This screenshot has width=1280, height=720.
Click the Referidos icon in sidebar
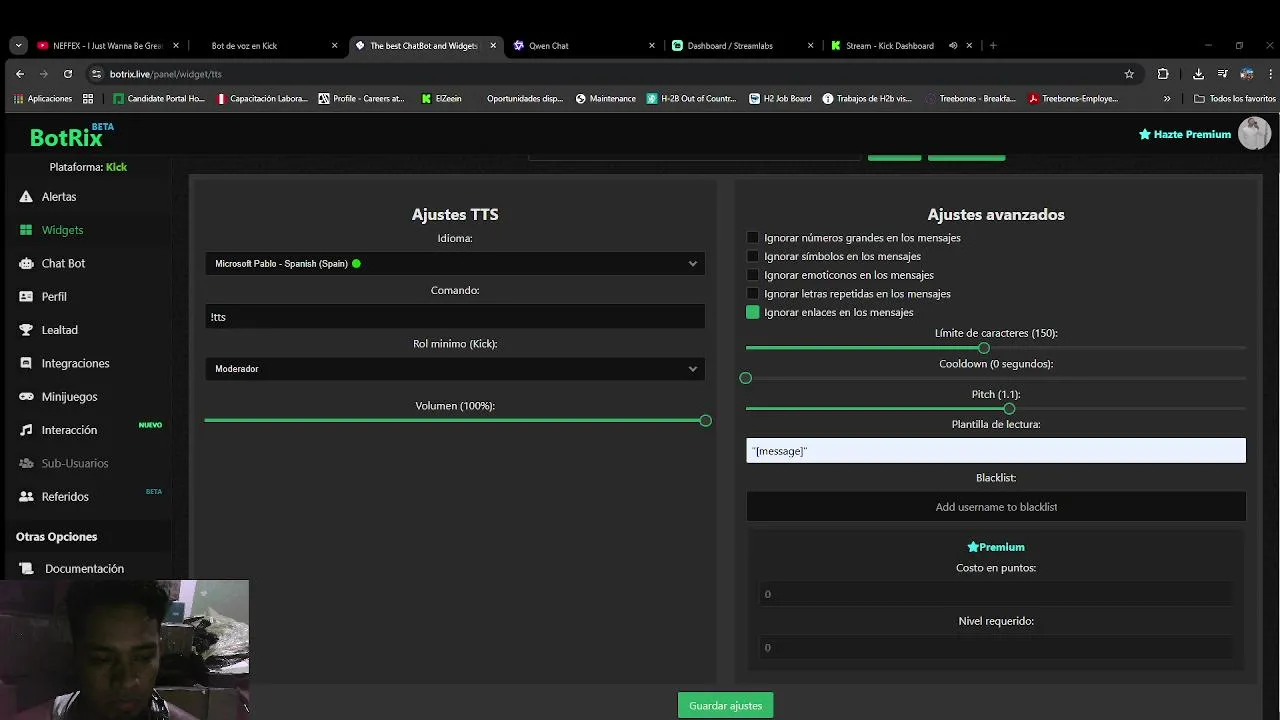[x=26, y=497]
